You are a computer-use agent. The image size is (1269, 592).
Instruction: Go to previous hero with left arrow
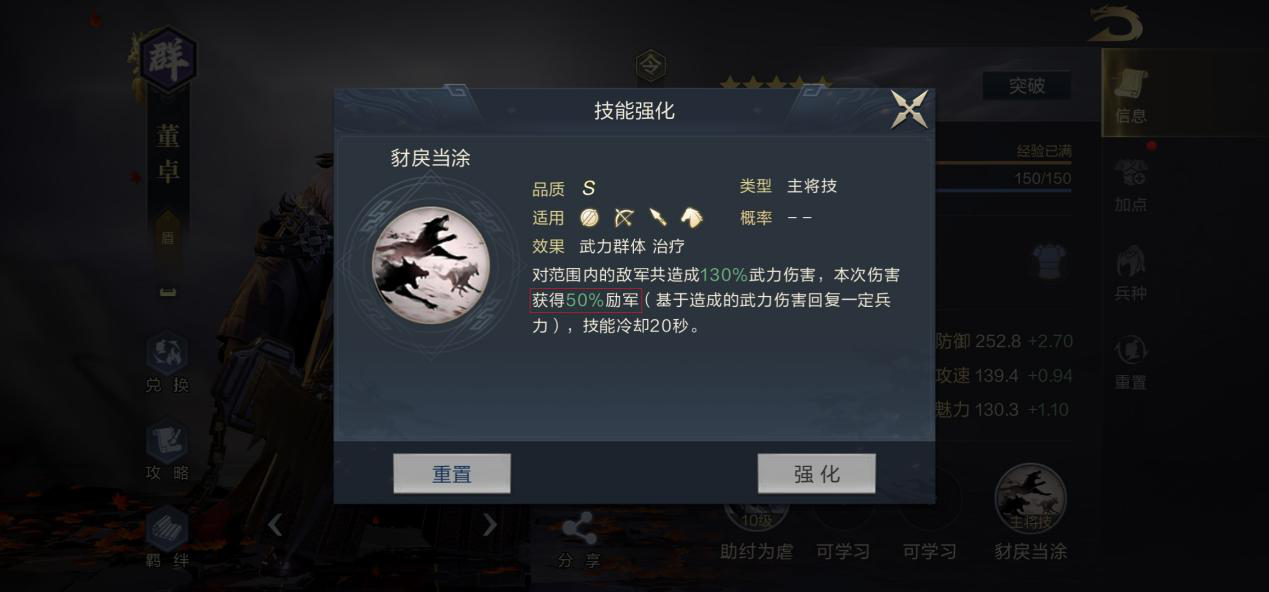pyautogui.click(x=275, y=524)
